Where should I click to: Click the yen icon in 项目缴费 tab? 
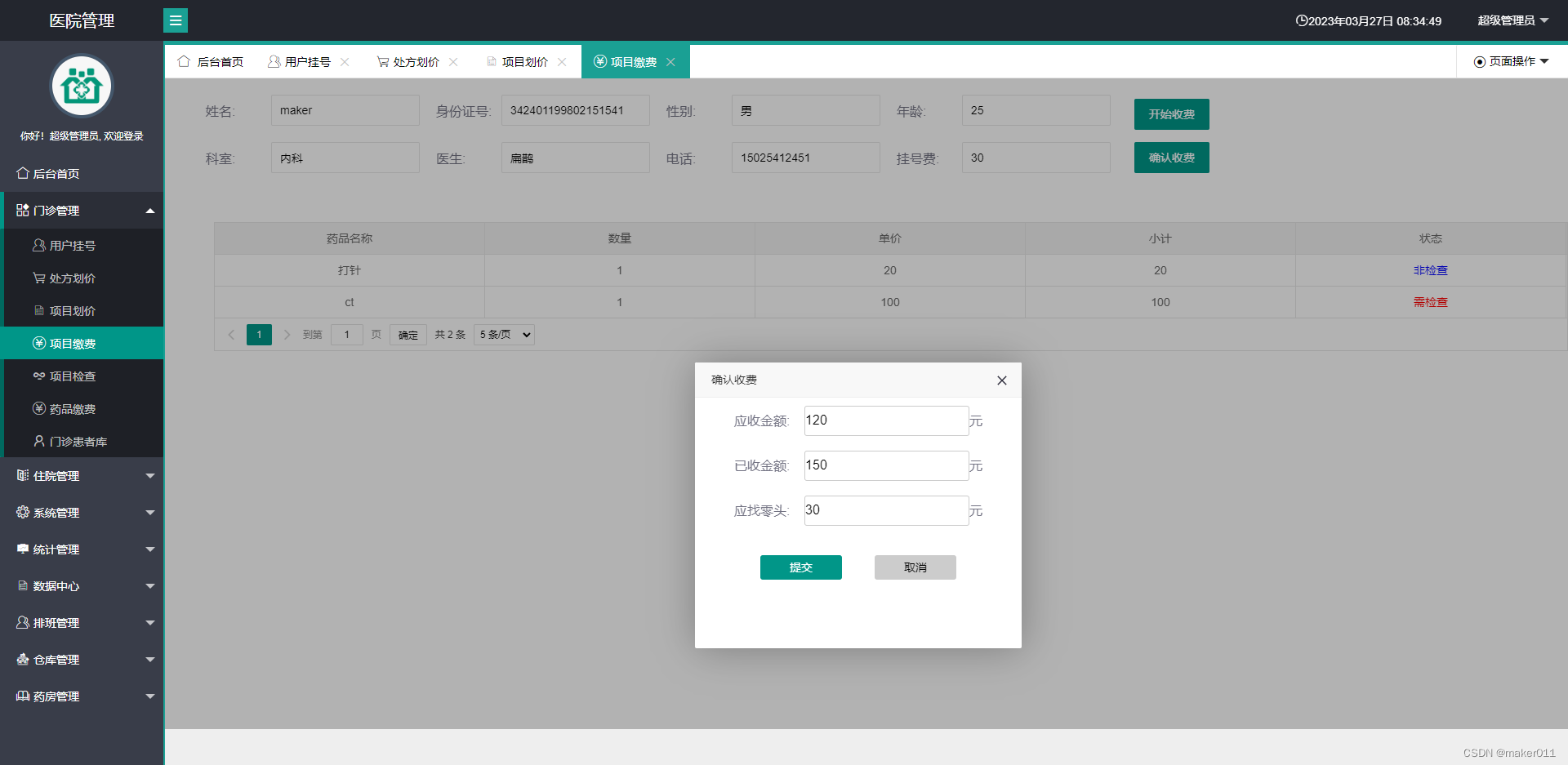click(600, 61)
